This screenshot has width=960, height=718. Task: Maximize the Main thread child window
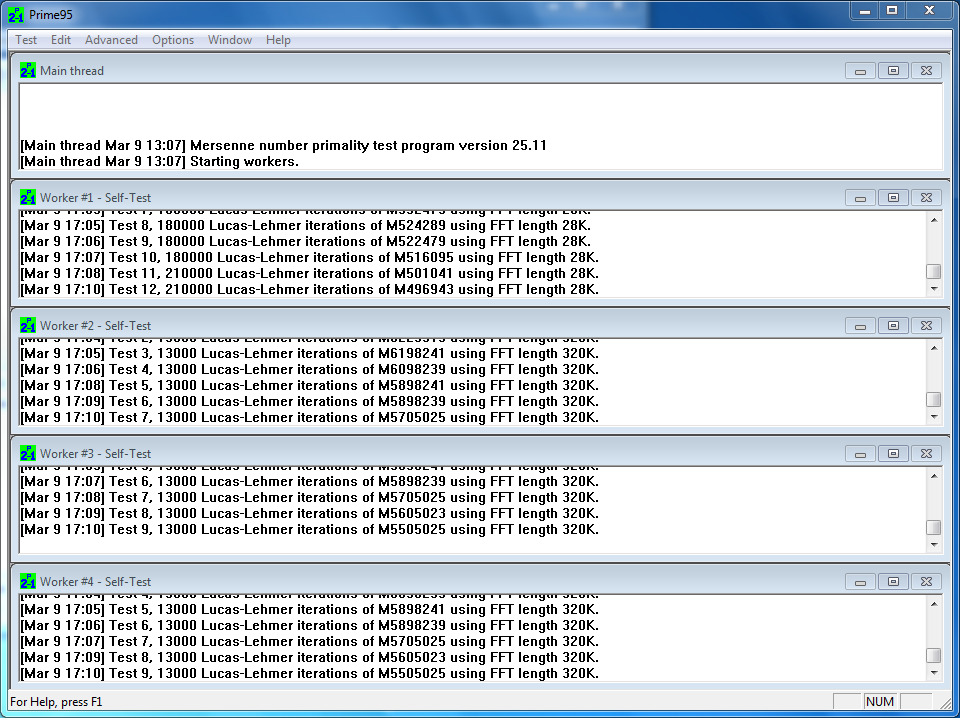point(893,71)
